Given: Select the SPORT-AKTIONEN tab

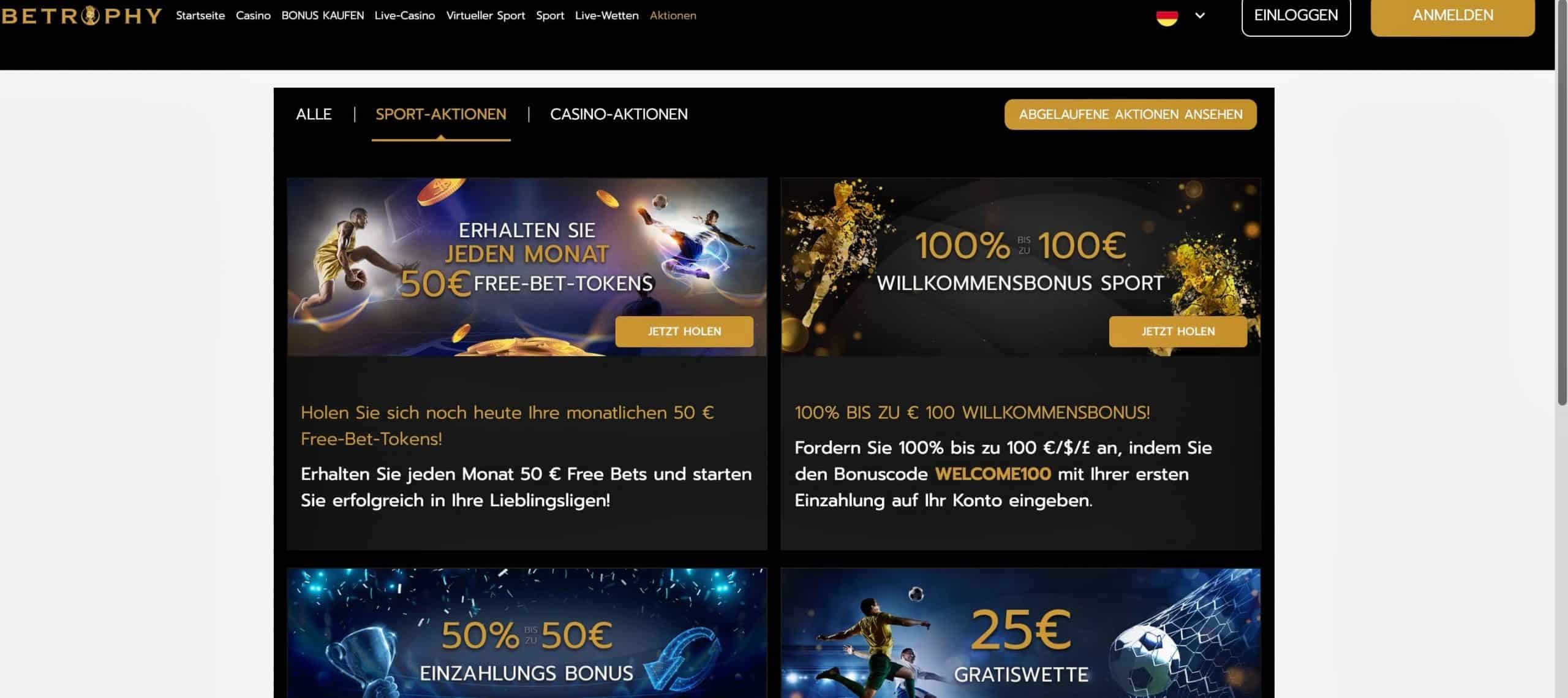Looking at the screenshot, I should tap(441, 115).
